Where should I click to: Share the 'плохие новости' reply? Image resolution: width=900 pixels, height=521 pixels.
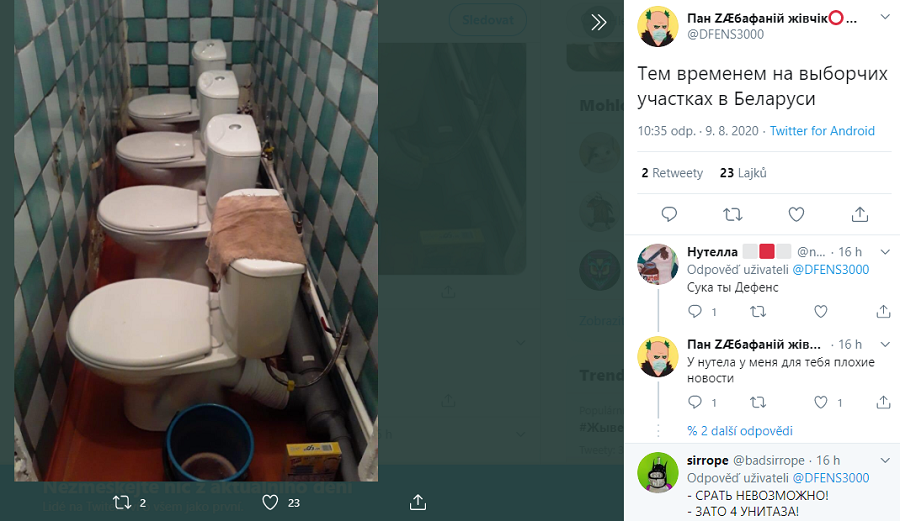883,402
